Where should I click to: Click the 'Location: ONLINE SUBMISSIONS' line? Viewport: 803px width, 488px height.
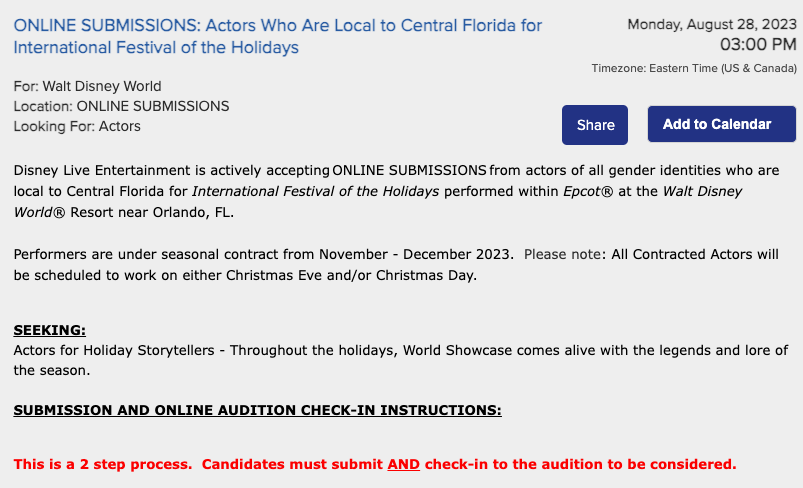(122, 106)
